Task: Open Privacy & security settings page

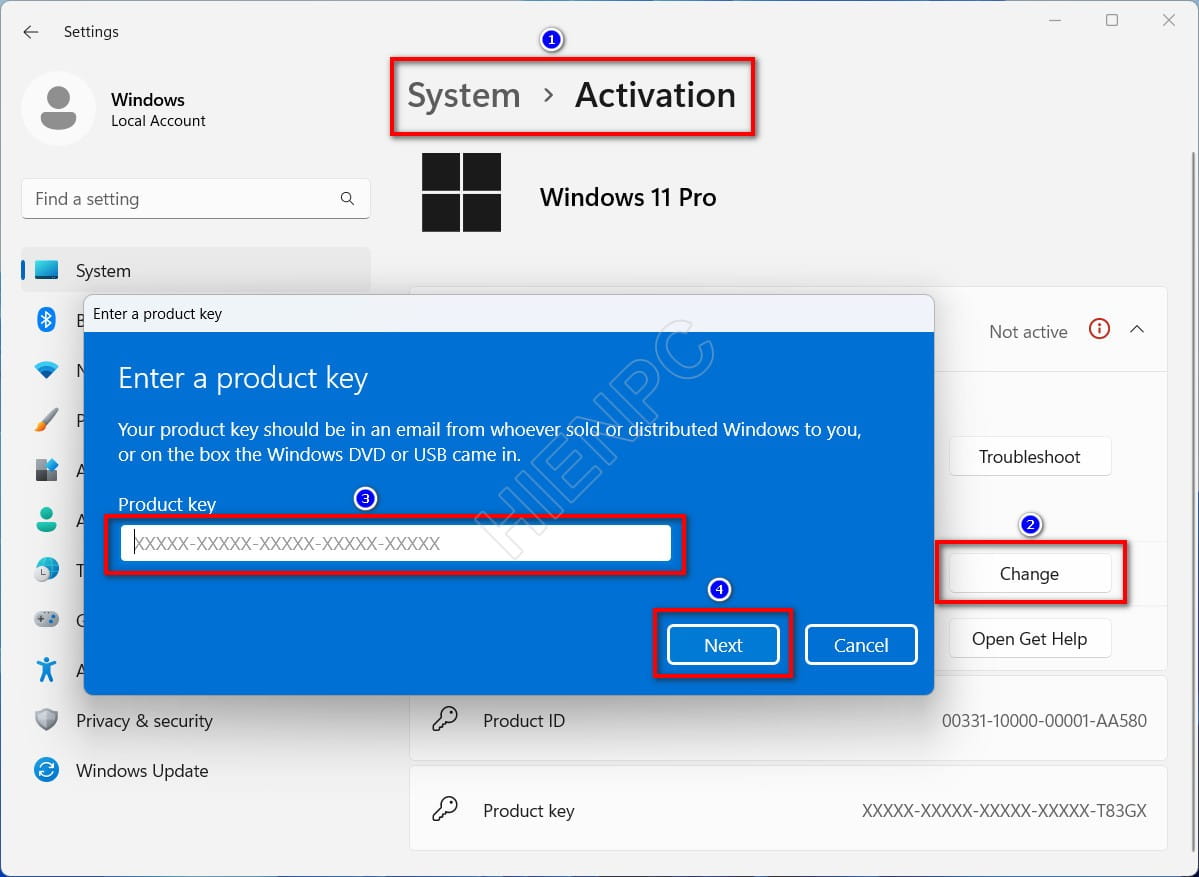Action: pos(145,720)
